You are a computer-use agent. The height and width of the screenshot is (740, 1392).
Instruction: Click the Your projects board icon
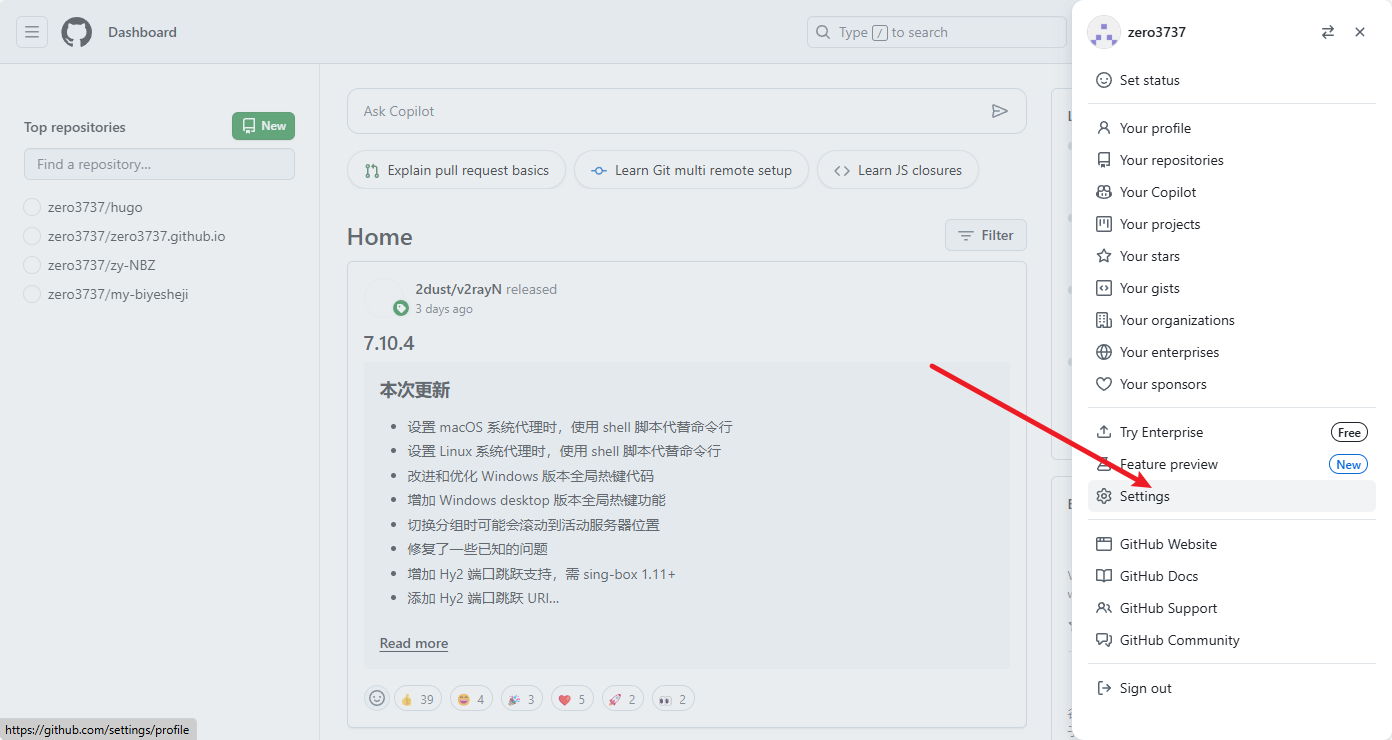1104,224
